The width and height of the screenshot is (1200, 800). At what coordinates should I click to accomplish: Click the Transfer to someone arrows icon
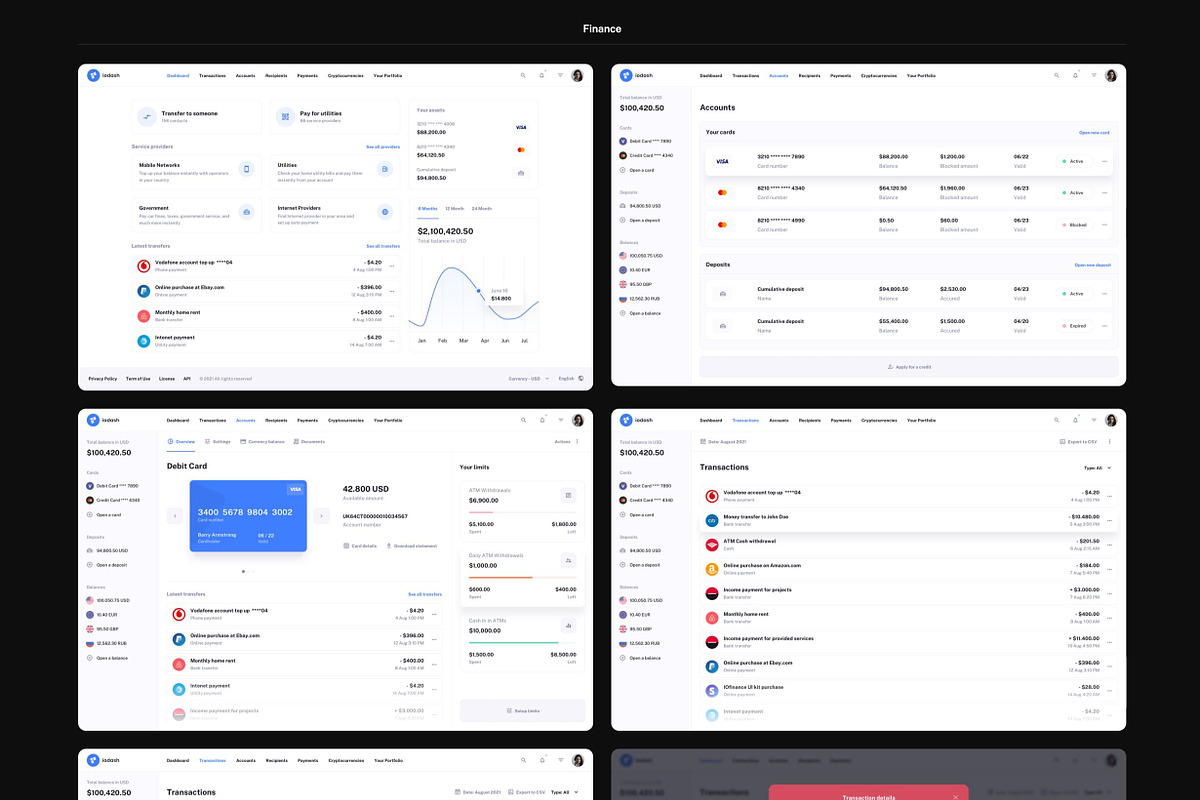(147, 116)
